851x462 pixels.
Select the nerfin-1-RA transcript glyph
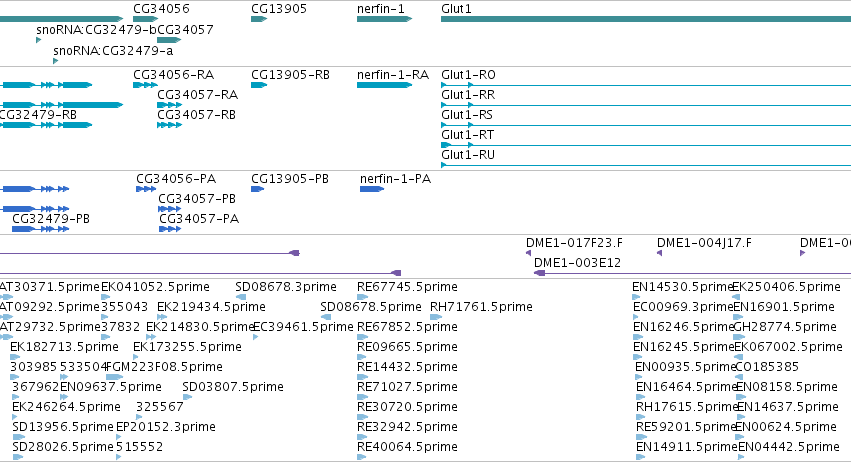pyautogui.click(x=384, y=85)
